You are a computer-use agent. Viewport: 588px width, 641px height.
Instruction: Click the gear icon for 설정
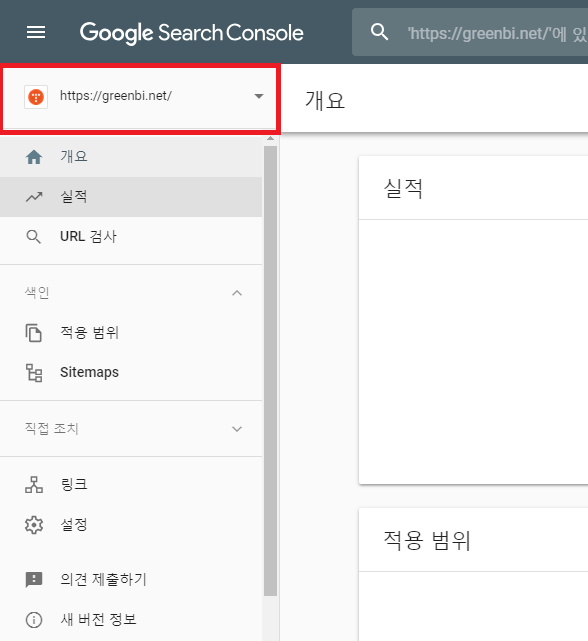pos(34,525)
